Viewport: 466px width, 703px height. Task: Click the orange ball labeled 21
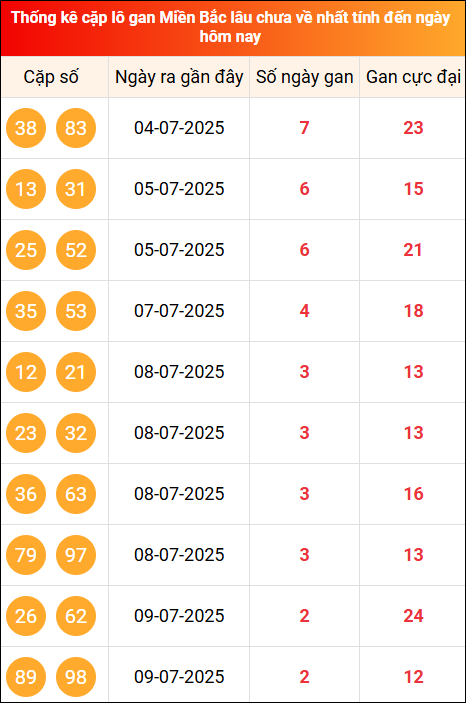tap(76, 372)
